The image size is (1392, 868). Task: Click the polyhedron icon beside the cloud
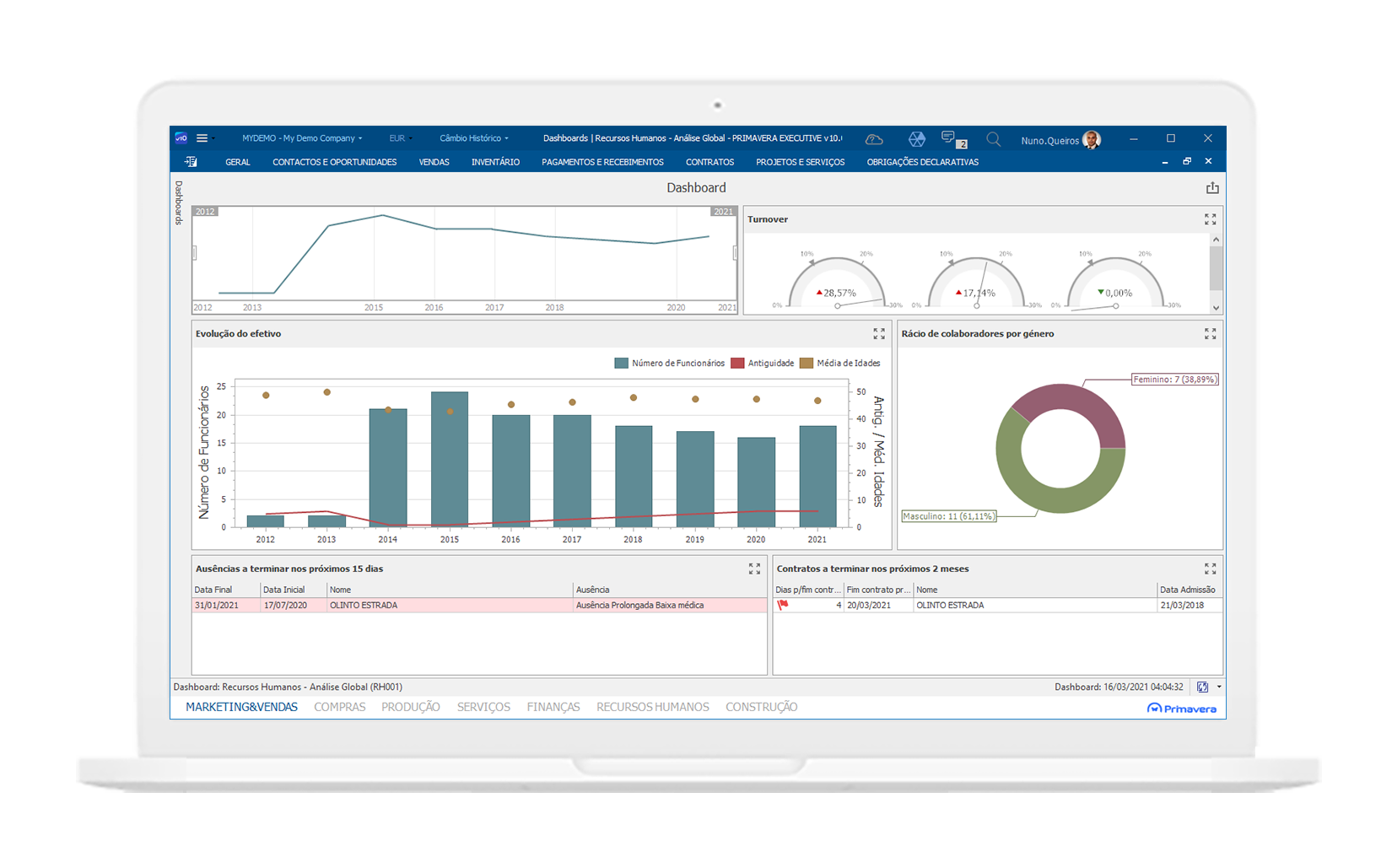coord(917,139)
